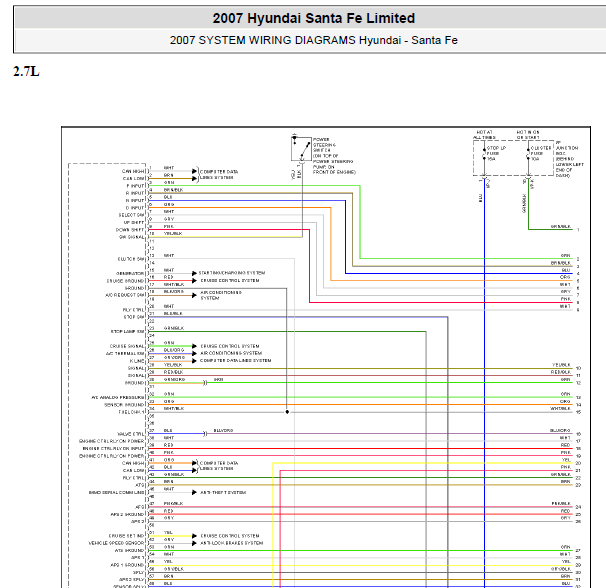Click the 'ENGINE CTRL RLY ON INPUT' label
Image resolution: width=606 pixels, height=588 pixels.
coord(114,449)
